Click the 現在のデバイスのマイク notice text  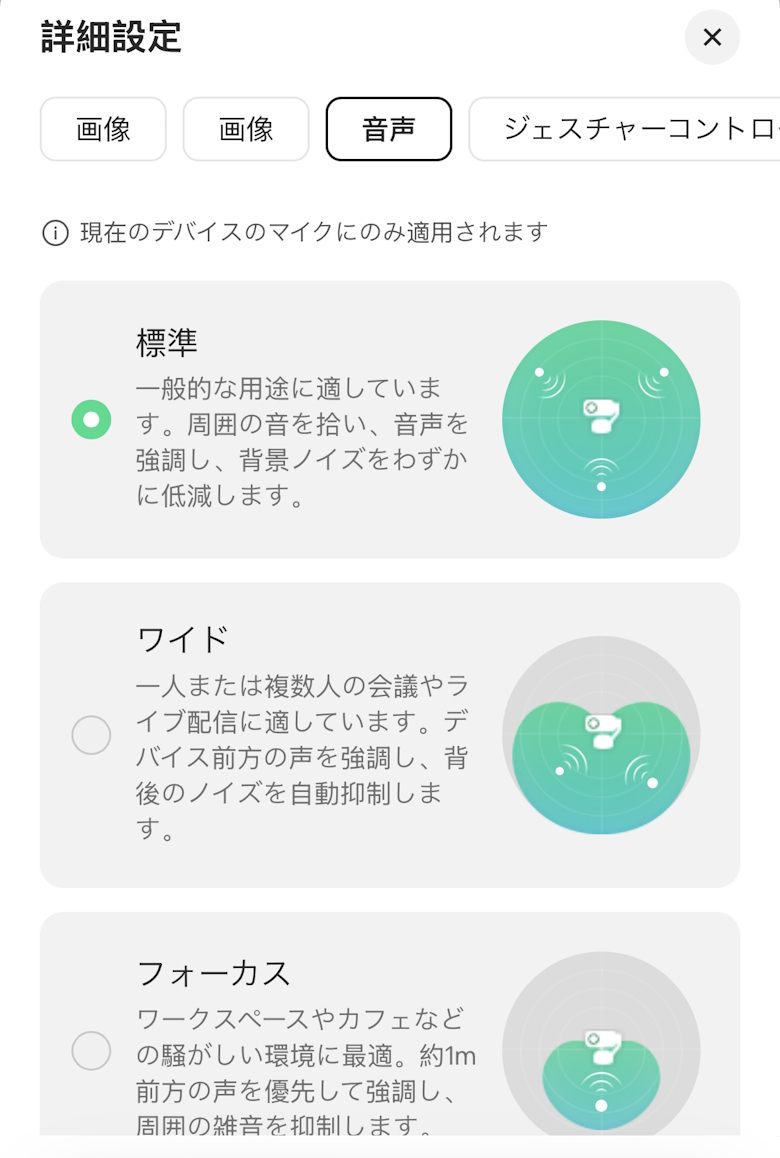[314, 233]
